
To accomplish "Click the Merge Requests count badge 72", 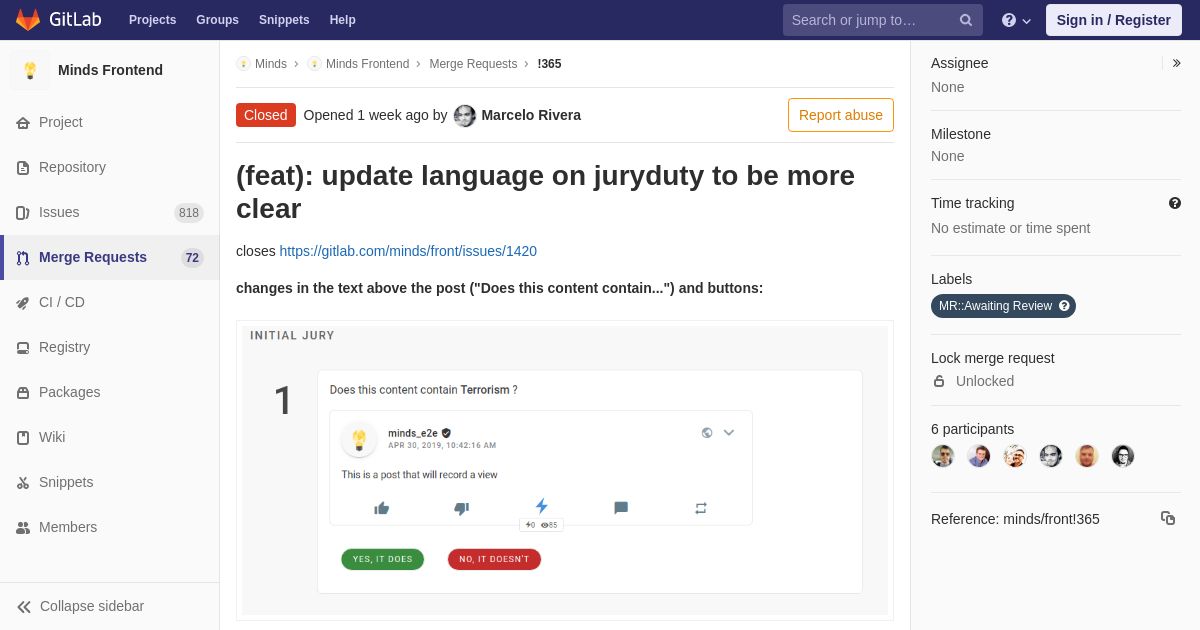I will coord(192,258).
